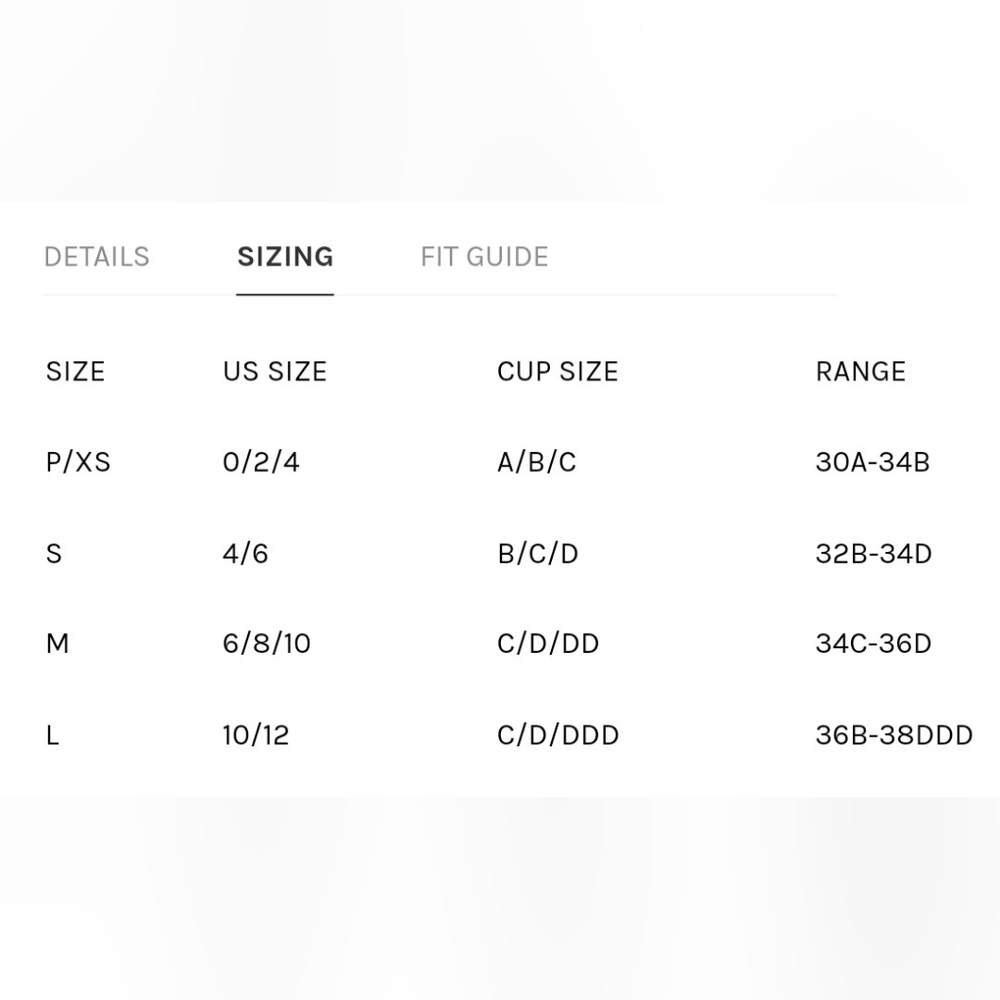Screen dimensions: 1000x1000
Task: Click the RANGE column header
Action: click(x=860, y=371)
